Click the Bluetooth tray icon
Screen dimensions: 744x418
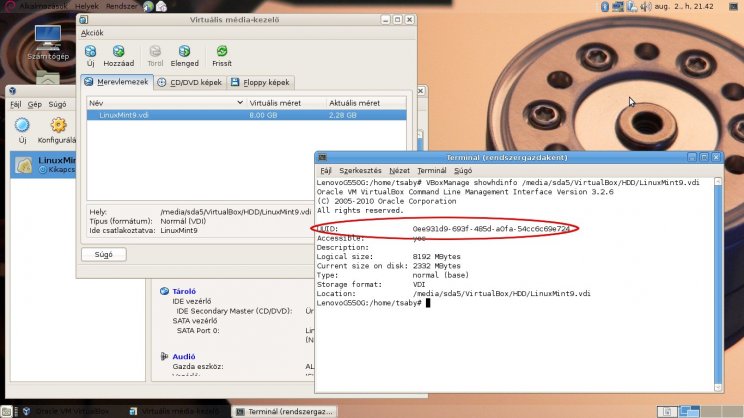[x=605, y=6]
